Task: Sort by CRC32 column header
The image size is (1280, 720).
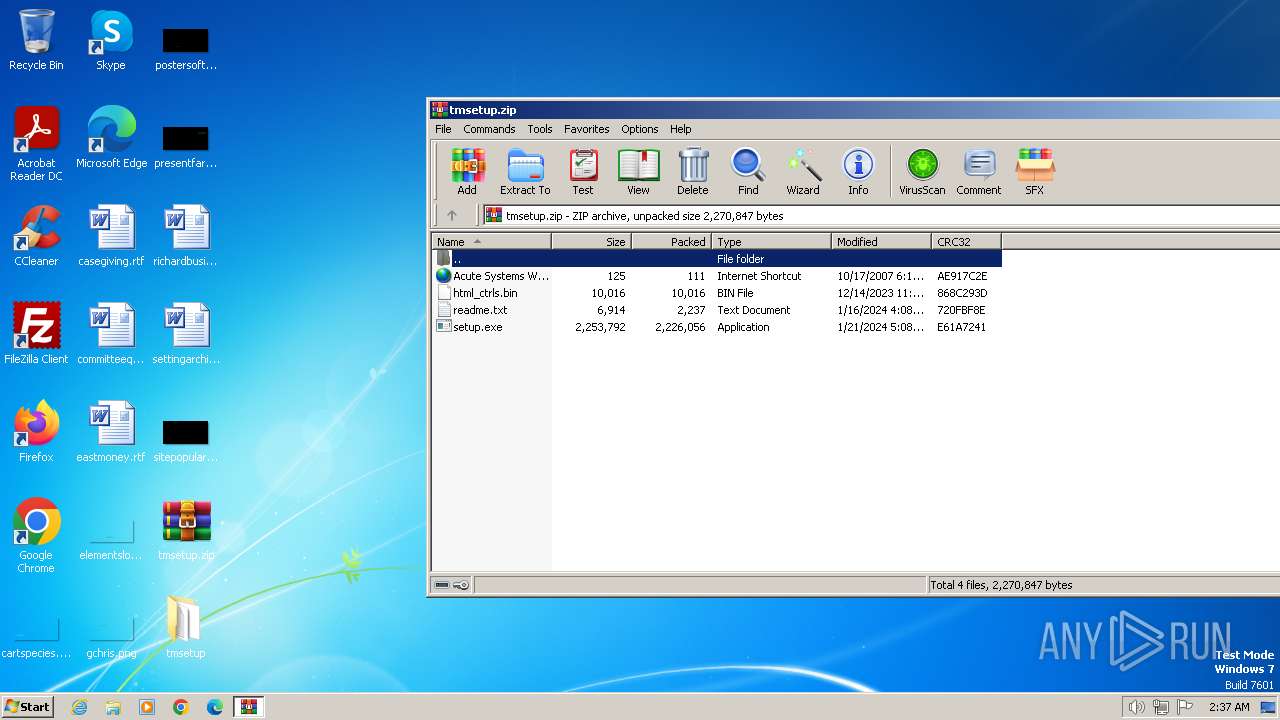Action: pos(966,242)
